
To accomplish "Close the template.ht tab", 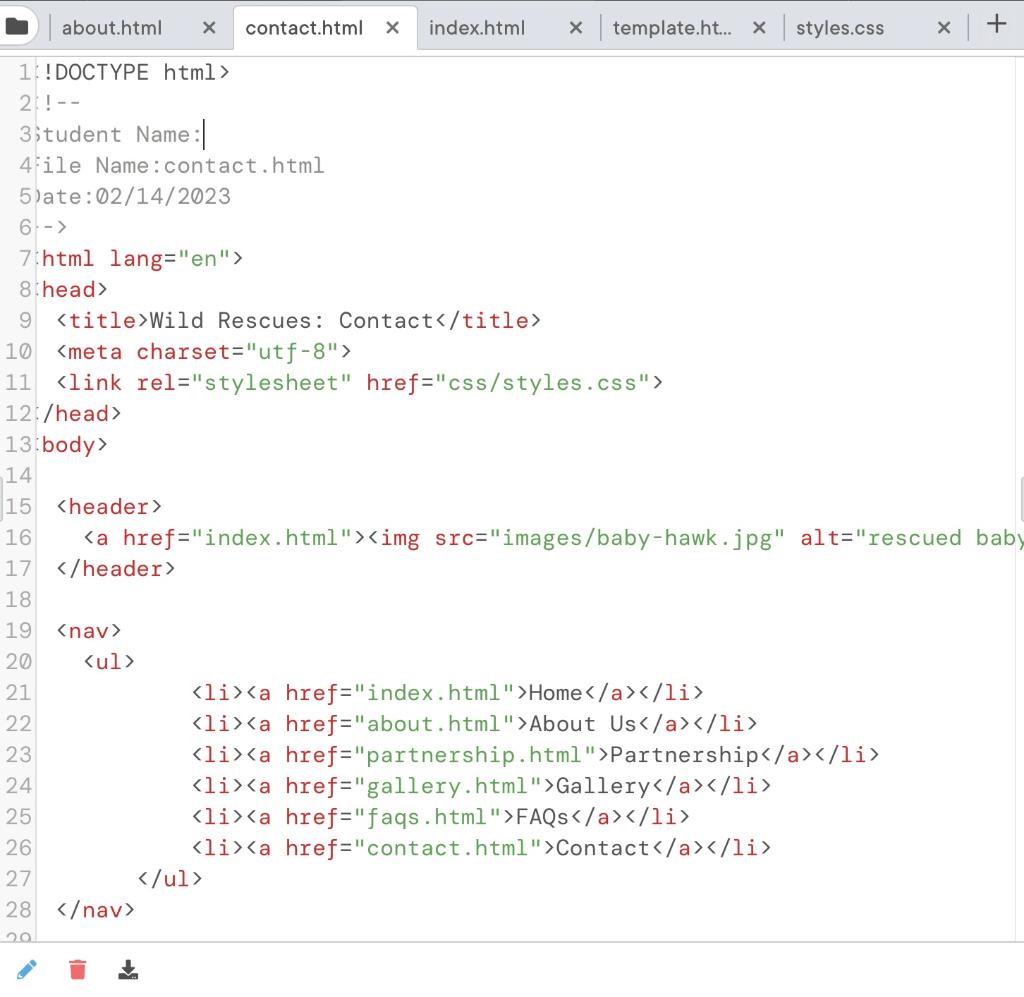I will coord(759,28).
